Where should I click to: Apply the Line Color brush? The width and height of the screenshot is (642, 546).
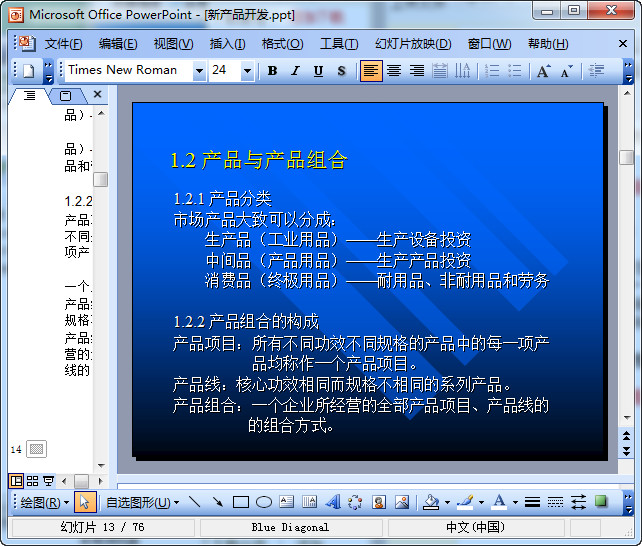(x=465, y=502)
